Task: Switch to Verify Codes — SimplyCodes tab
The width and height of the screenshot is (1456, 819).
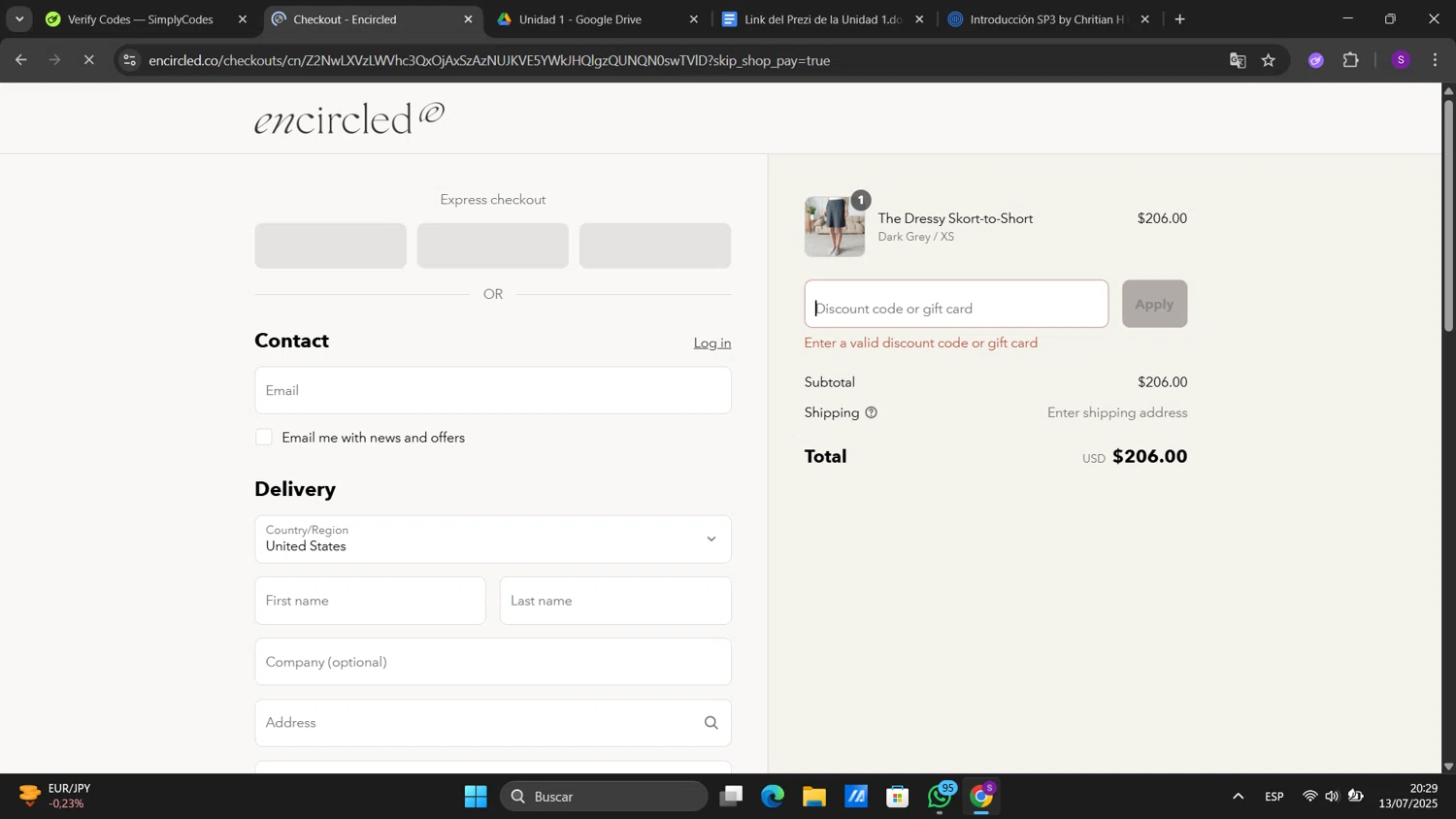Action: (141, 19)
